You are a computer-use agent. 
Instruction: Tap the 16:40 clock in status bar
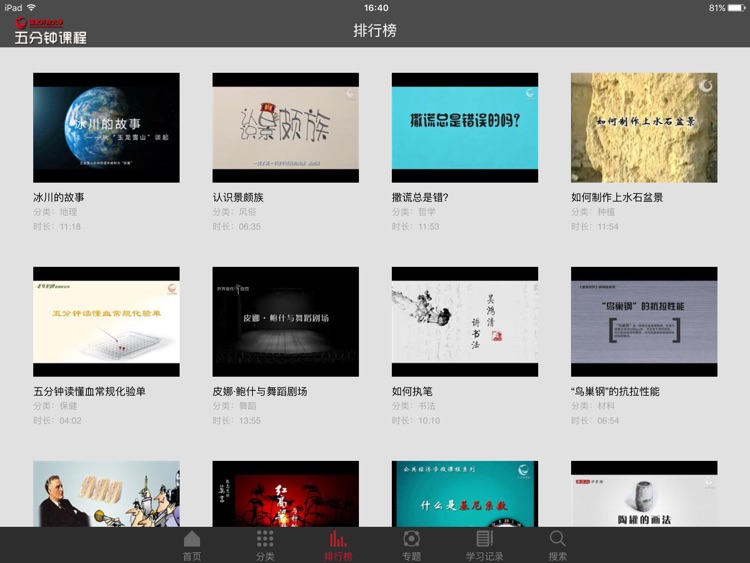click(376, 8)
